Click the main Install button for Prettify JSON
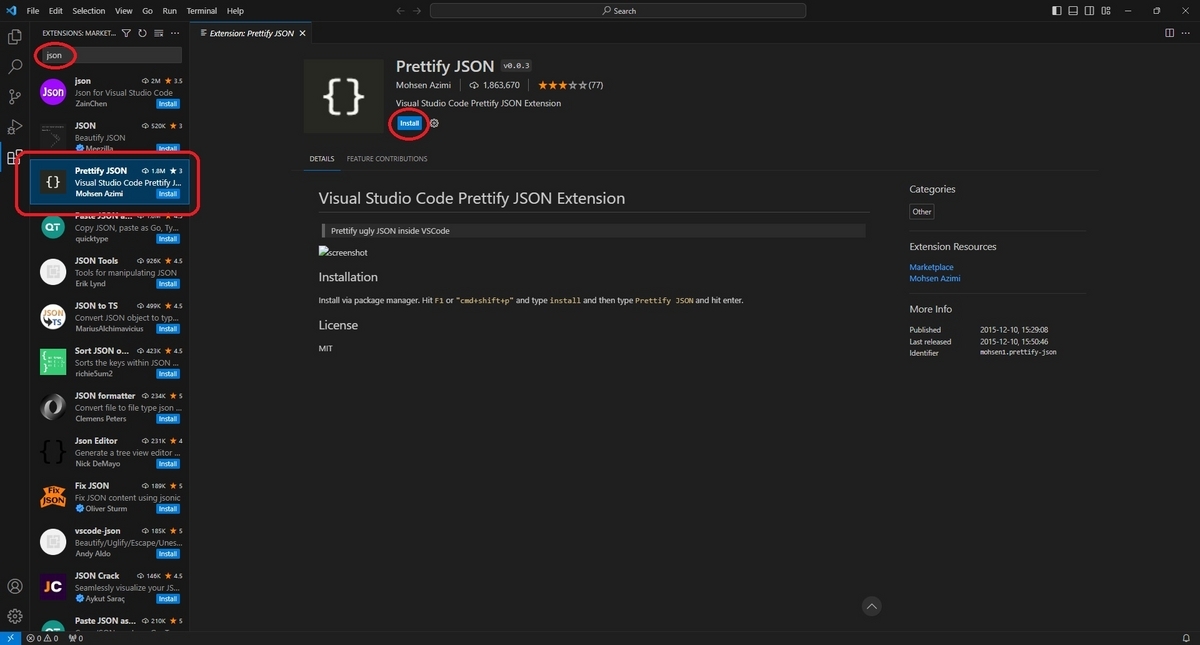 coord(409,123)
